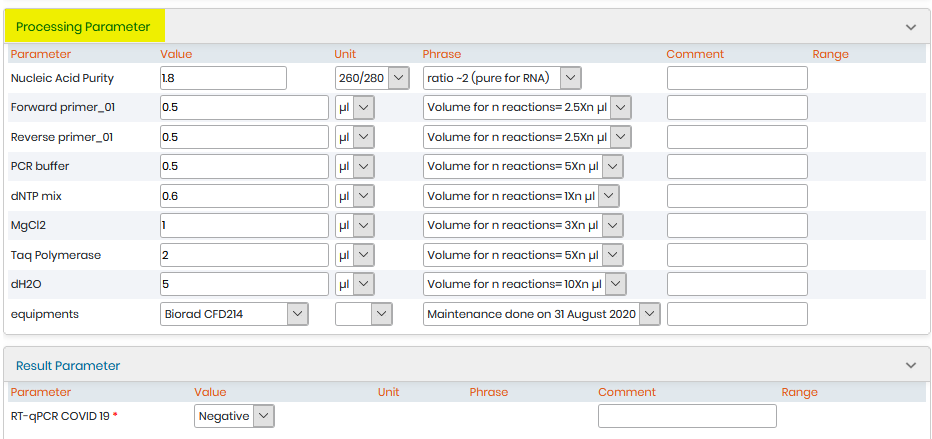Click the dNTP mix value field
The image size is (932, 439).
[244, 196]
